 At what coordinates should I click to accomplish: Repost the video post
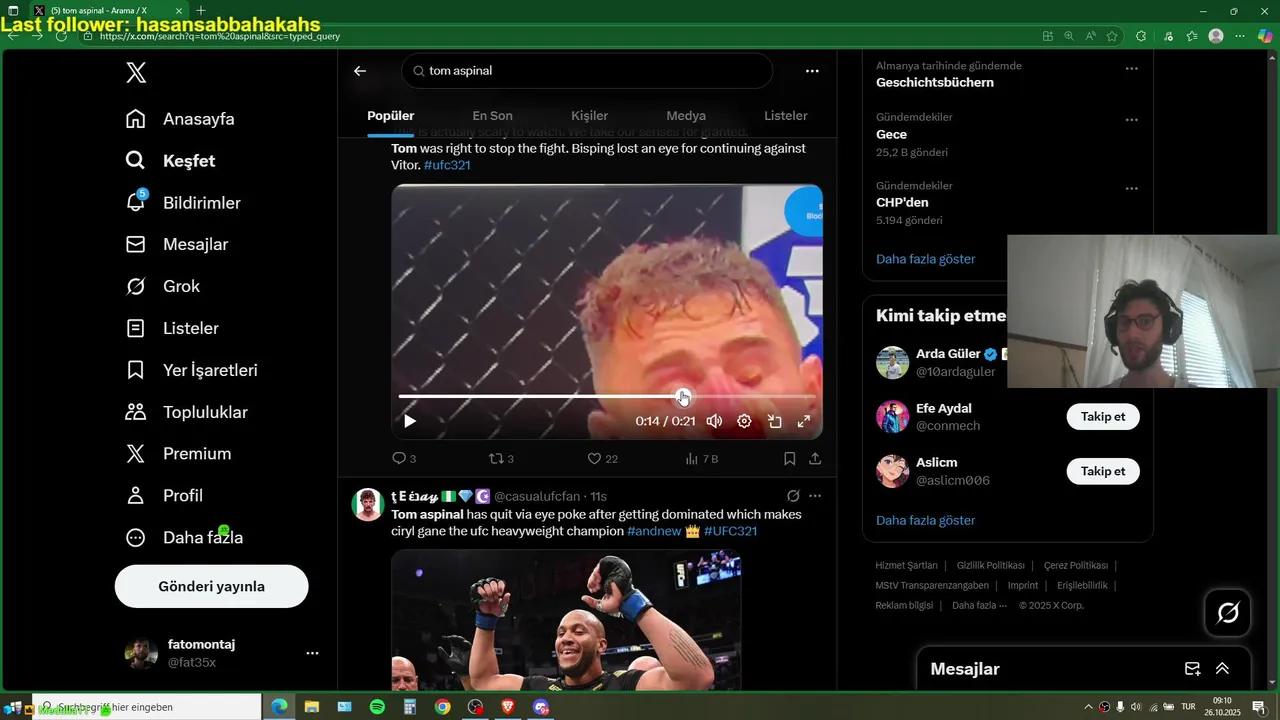pos(500,459)
